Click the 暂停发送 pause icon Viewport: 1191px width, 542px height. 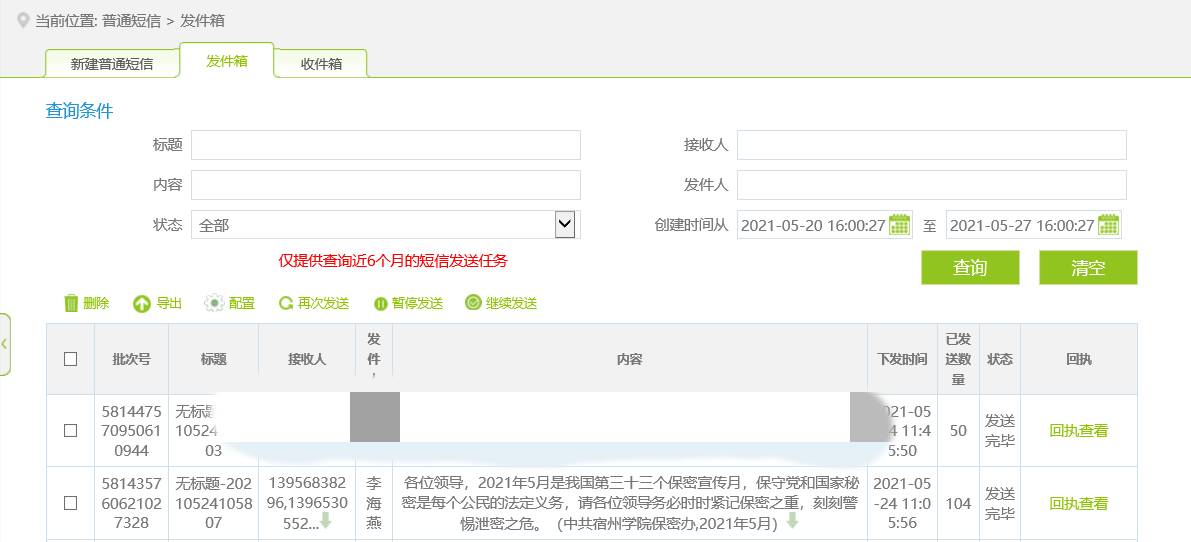coord(380,303)
